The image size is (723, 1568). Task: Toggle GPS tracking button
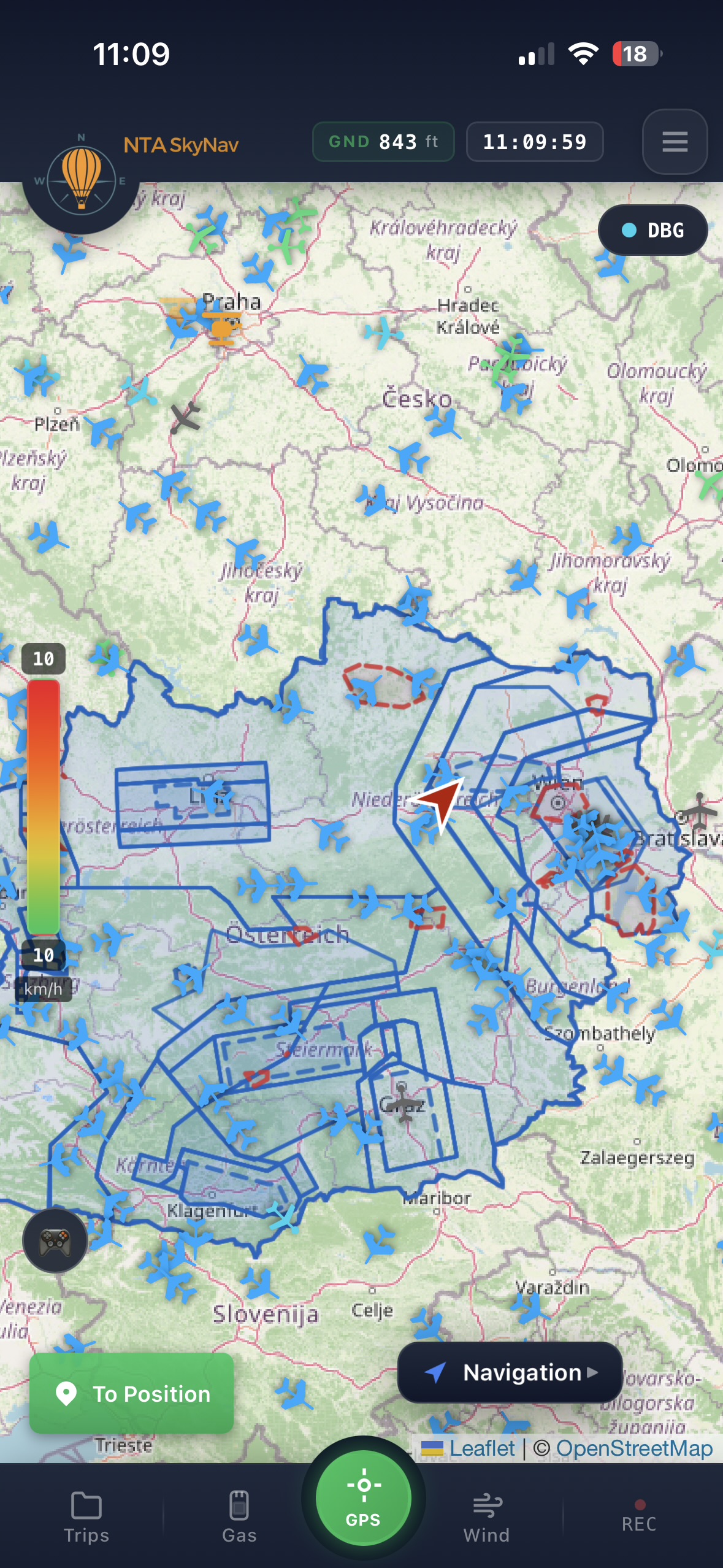(363, 1498)
